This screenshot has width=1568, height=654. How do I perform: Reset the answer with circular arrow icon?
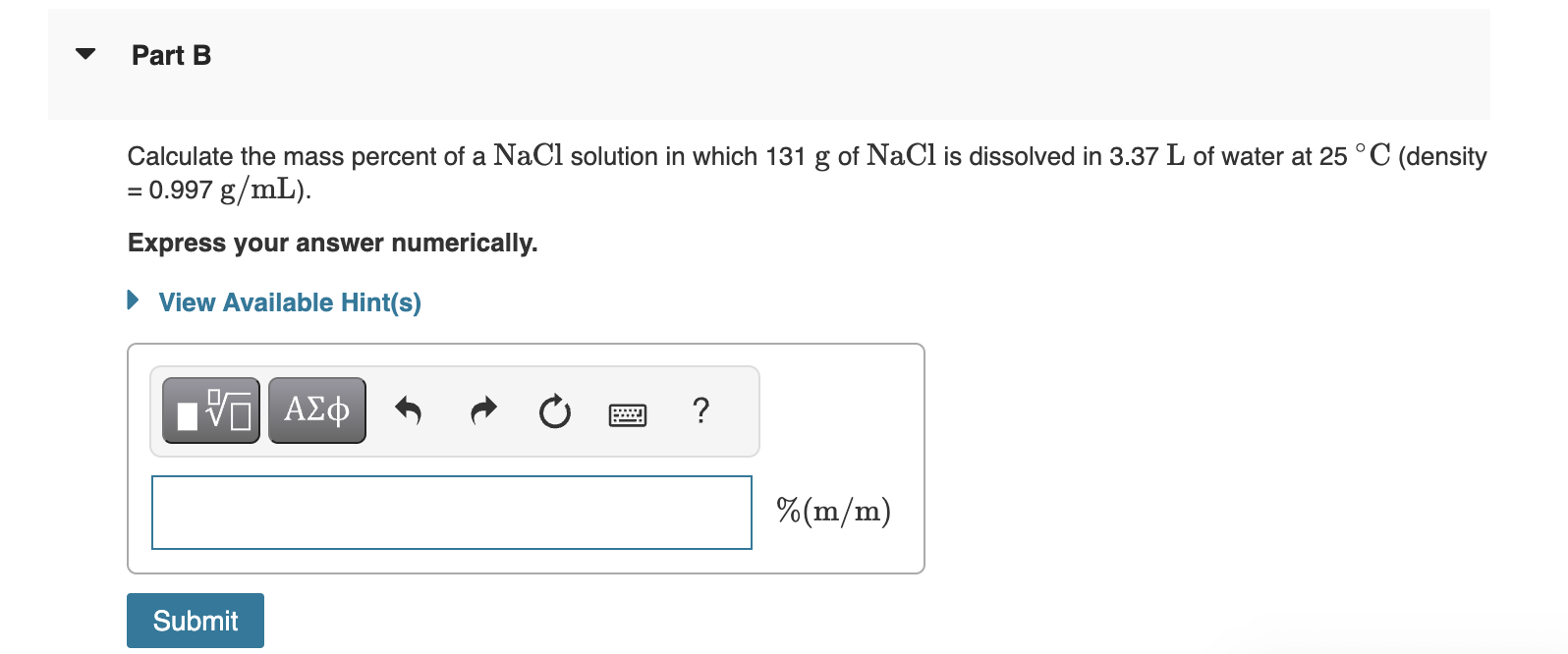pos(554,412)
